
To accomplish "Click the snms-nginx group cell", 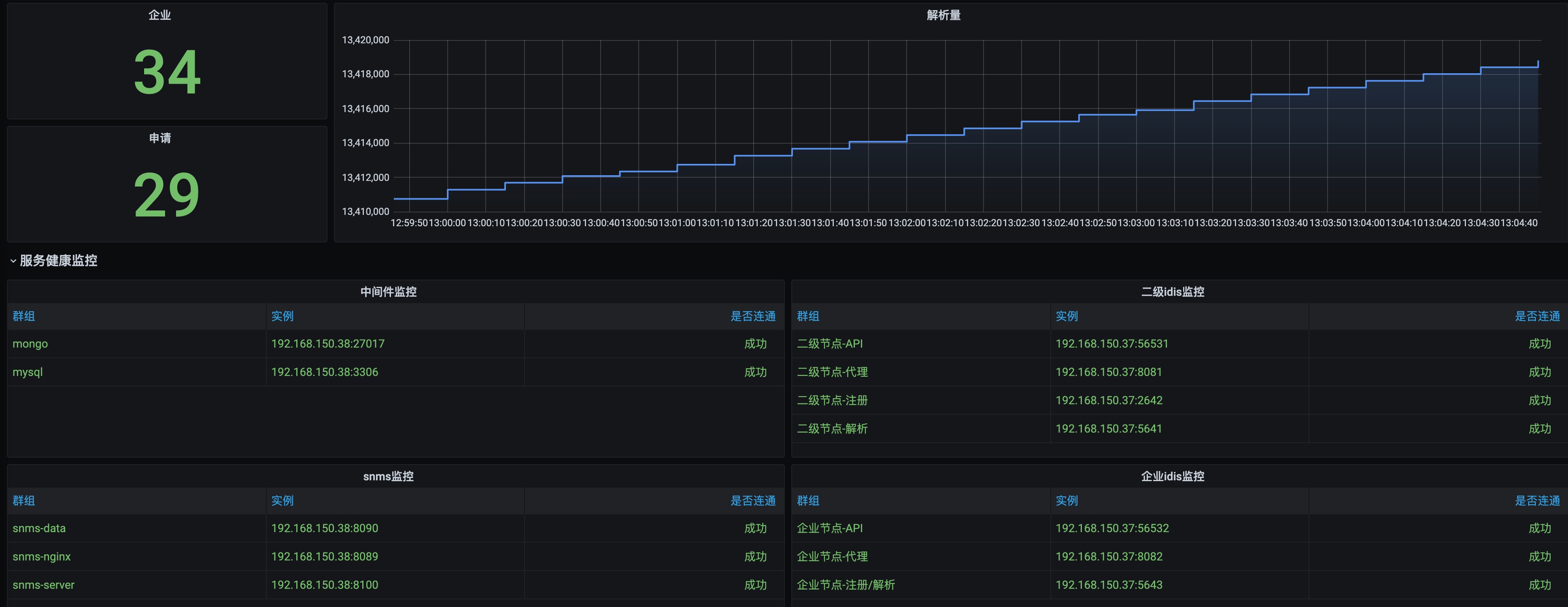I will point(41,556).
